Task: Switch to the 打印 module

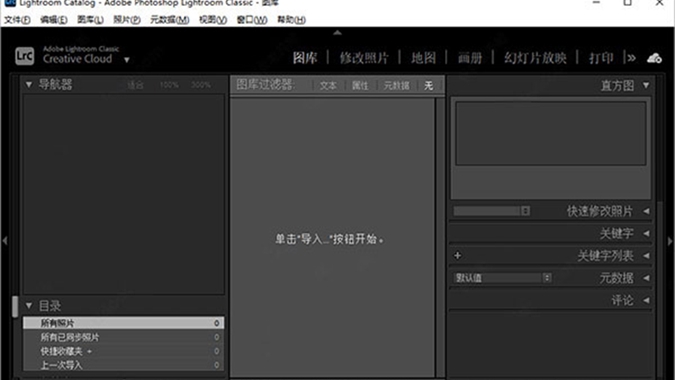Action: click(x=601, y=58)
